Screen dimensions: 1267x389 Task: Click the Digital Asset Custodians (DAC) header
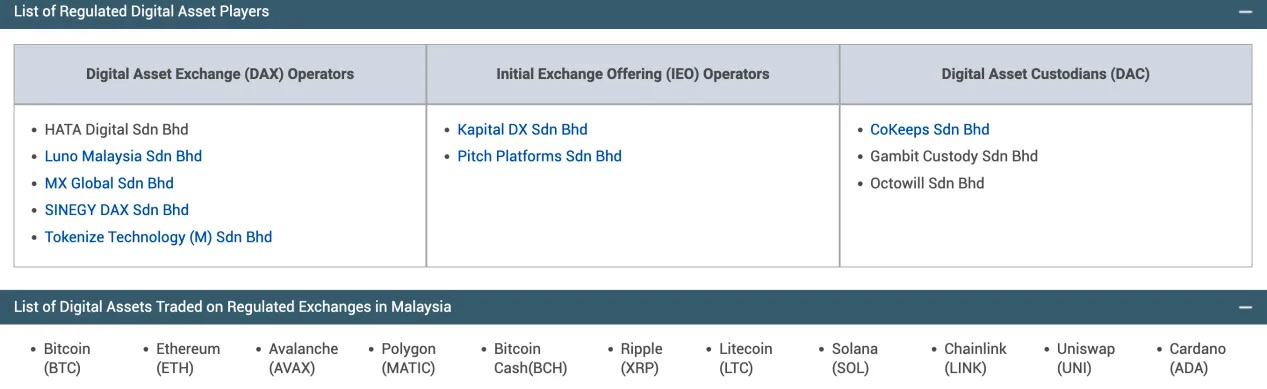(x=1046, y=74)
